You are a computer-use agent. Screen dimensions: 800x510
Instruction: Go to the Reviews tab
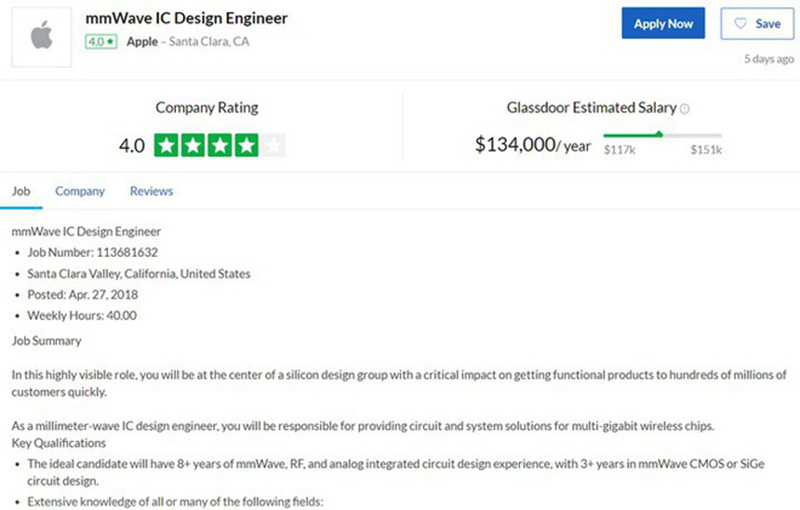151,191
